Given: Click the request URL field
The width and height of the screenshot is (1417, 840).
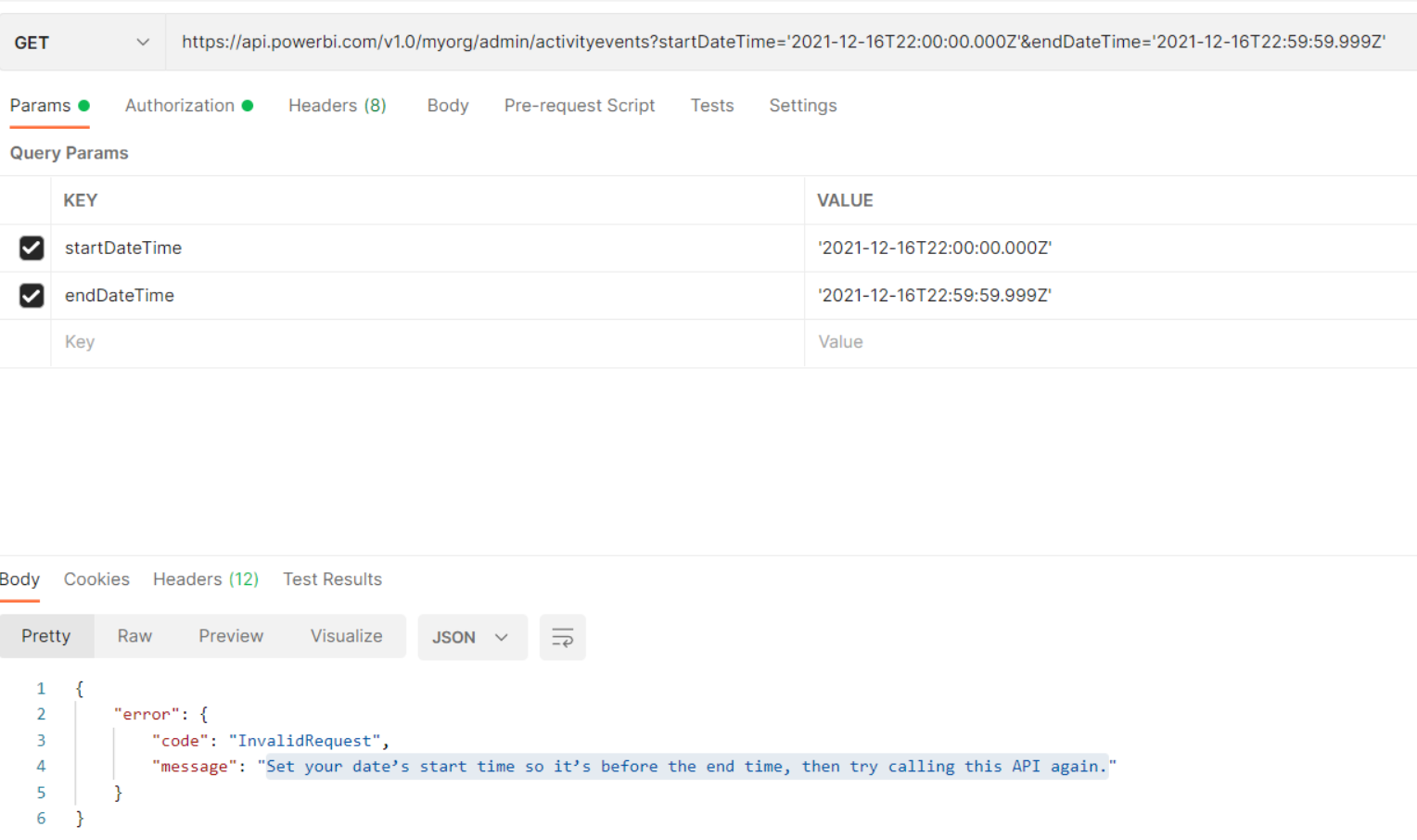Looking at the screenshot, I should click(790, 42).
